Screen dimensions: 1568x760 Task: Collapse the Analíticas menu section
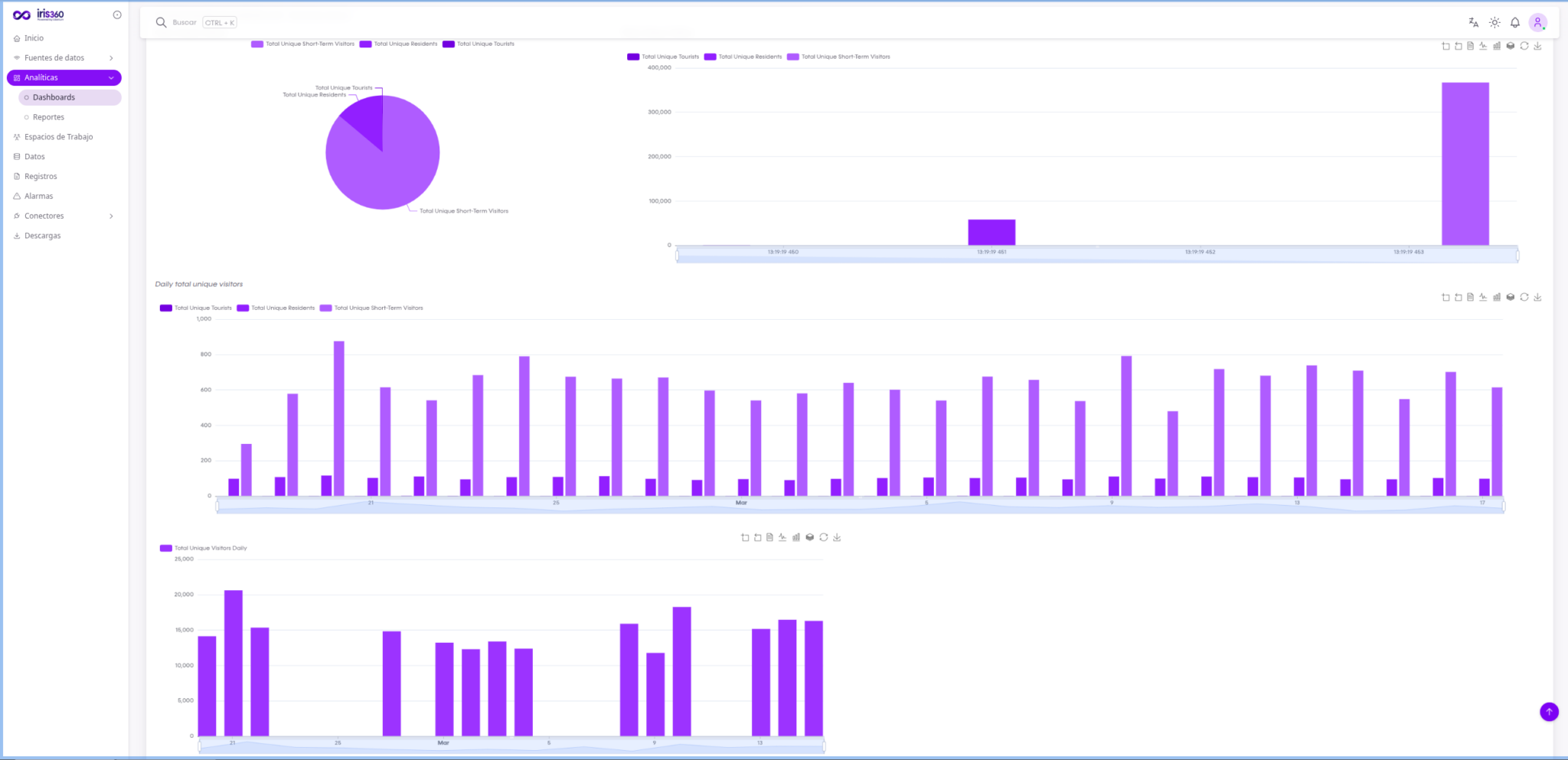111,78
